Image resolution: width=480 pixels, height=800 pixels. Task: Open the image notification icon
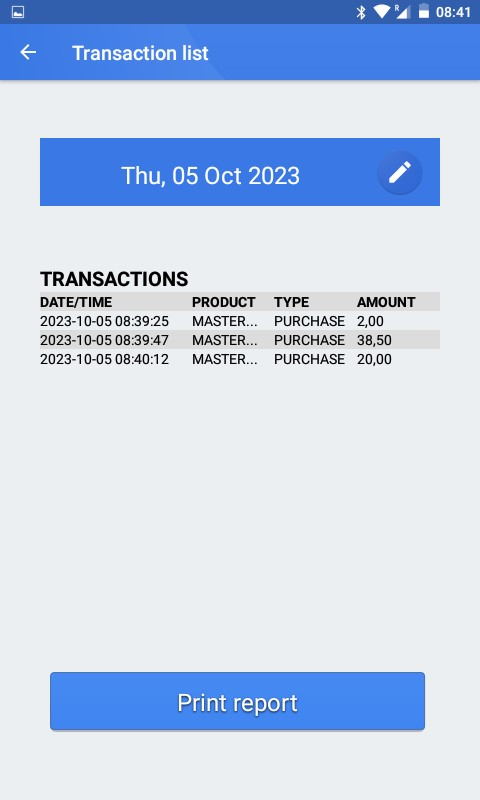tap(18, 12)
